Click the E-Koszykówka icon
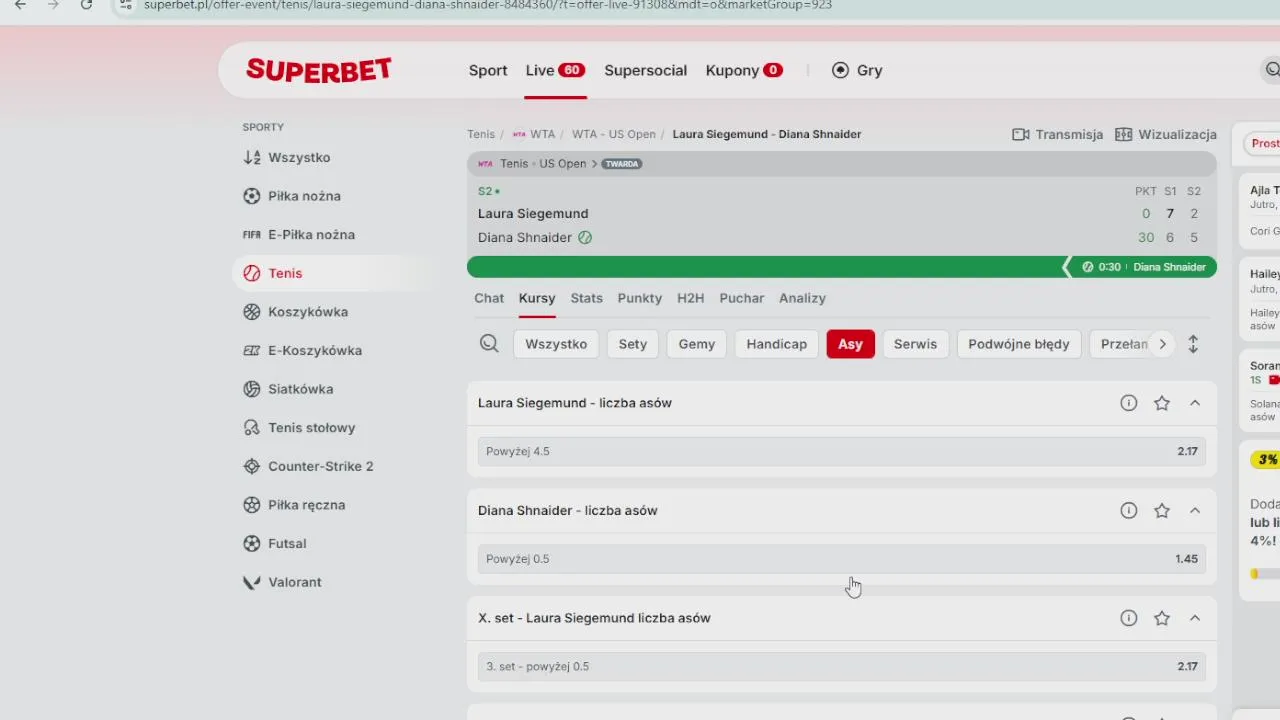Viewport: 1280px width, 720px height. pos(252,351)
